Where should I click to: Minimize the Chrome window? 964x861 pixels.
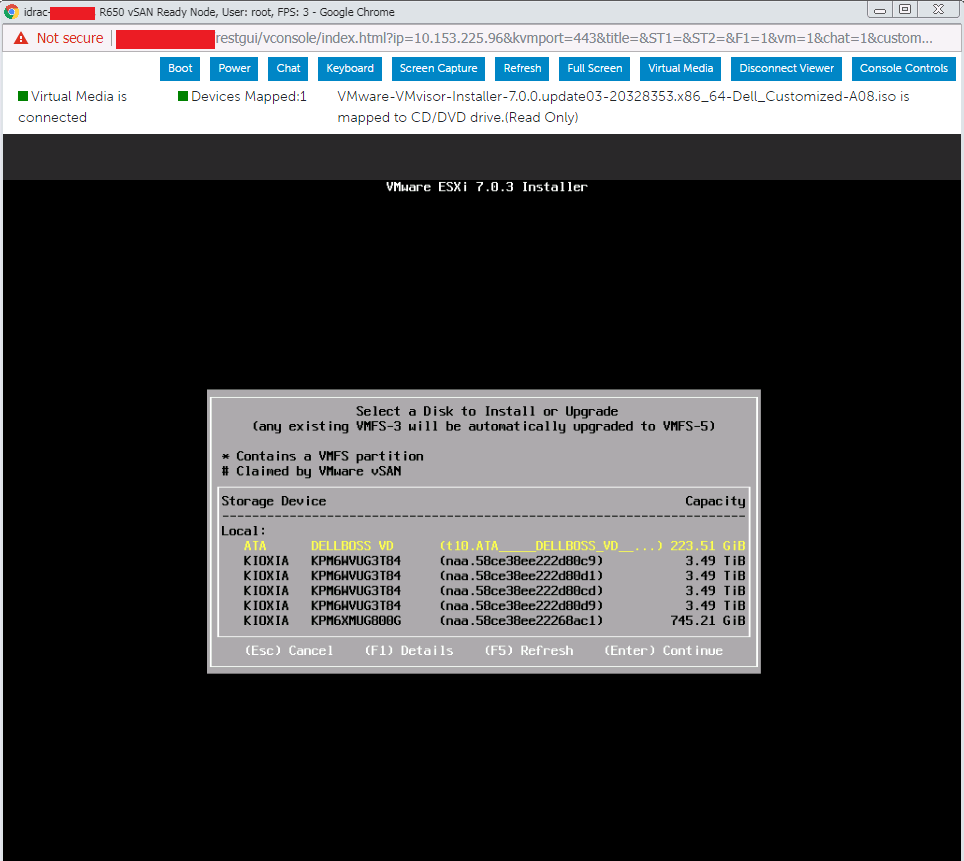click(x=880, y=10)
